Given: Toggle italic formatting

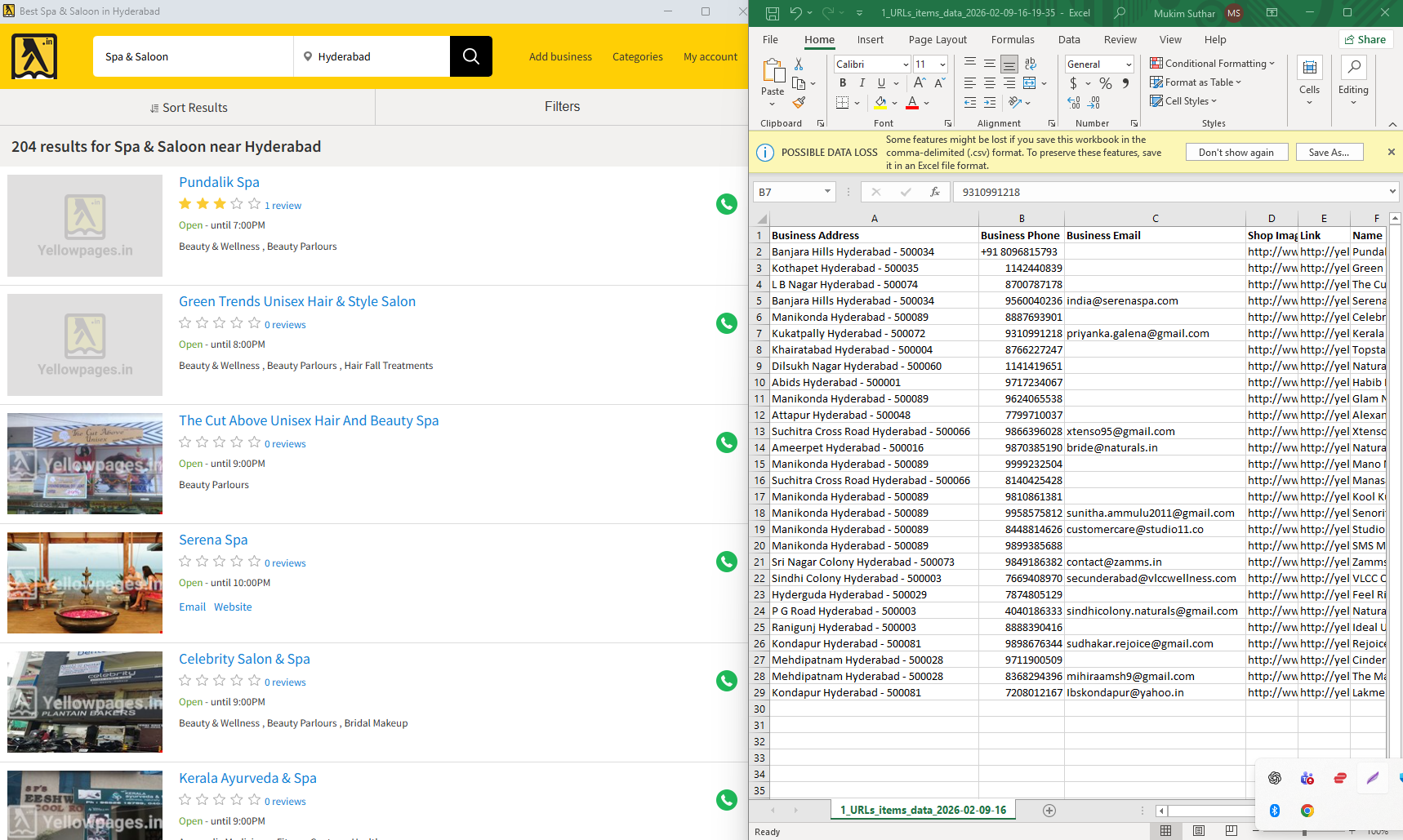Looking at the screenshot, I should click(x=862, y=82).
